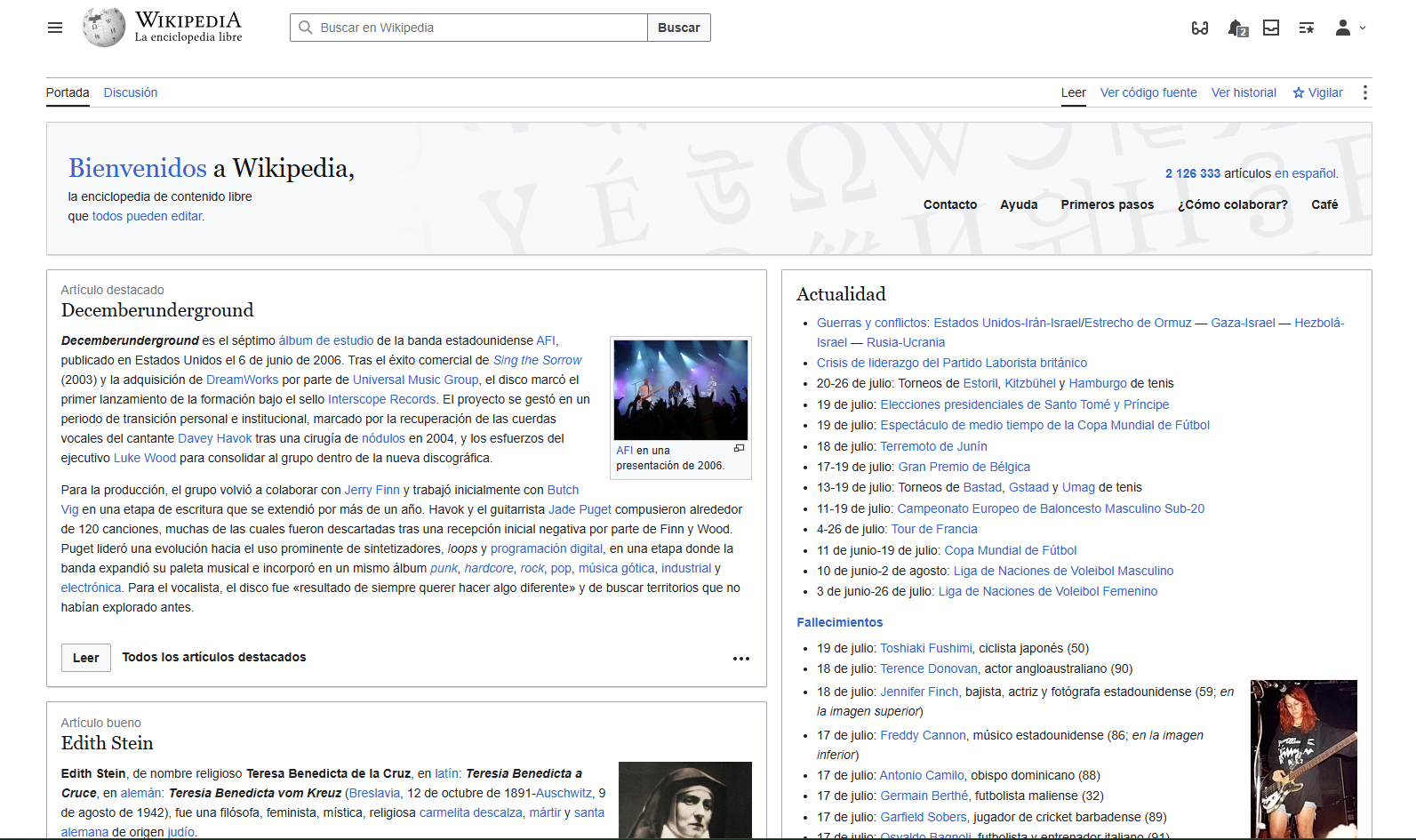
Task: Open the notices inbox tray icon
Action: [x=1271, y=28]
